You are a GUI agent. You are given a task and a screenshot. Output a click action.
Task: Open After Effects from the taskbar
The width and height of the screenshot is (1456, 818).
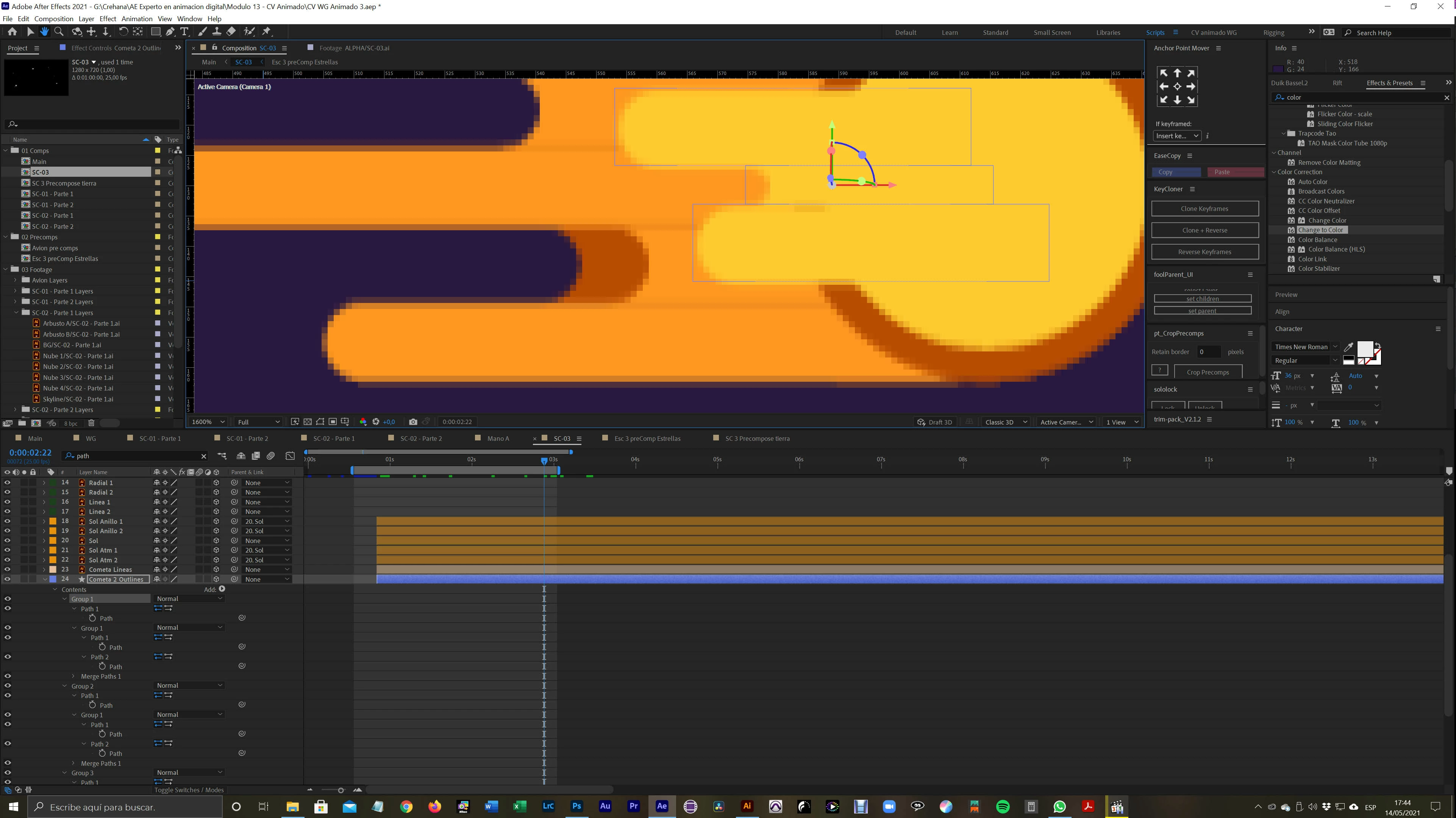(661, 807)
